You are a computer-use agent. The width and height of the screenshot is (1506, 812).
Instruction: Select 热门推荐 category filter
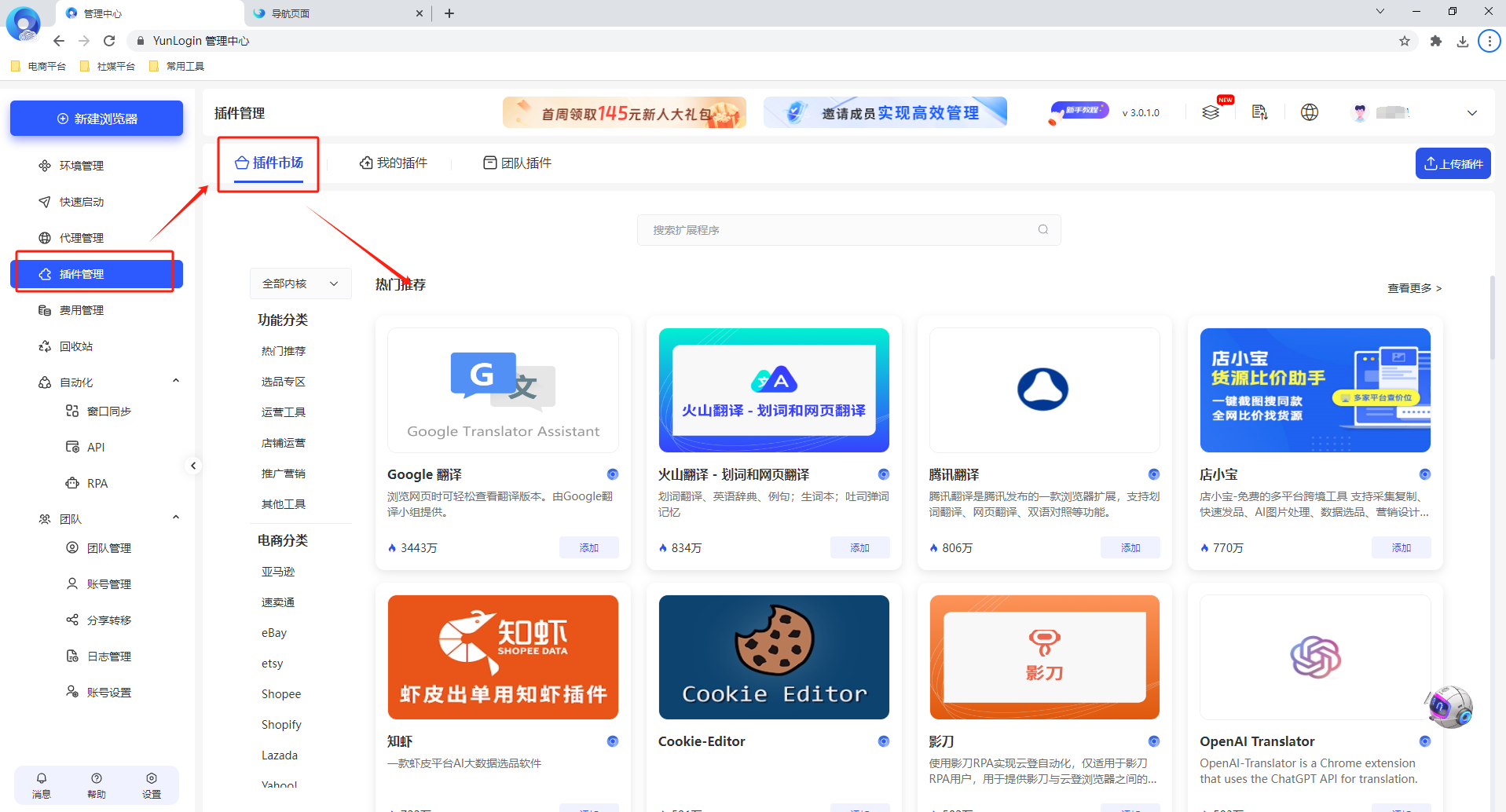click(284, 351)
